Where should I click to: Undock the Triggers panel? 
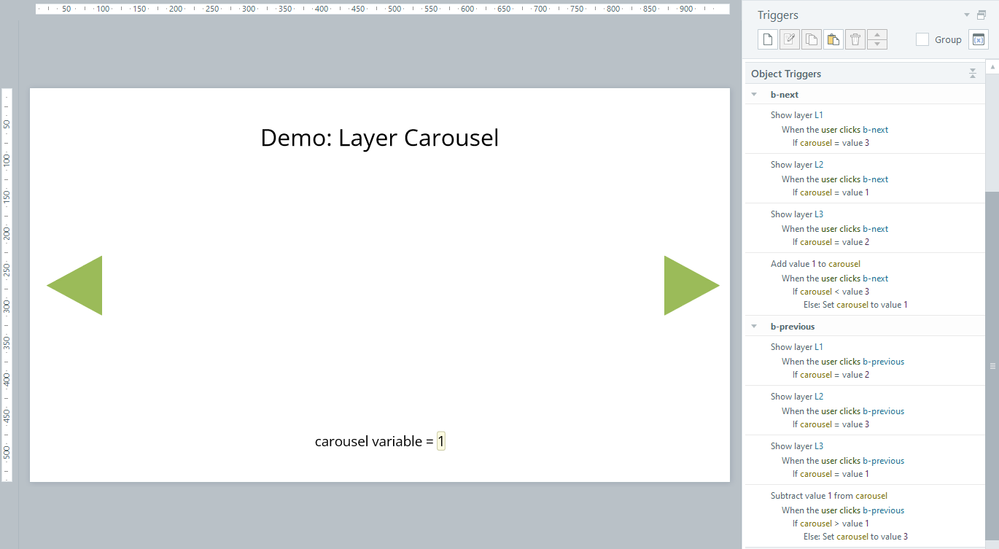(x=981, y=15)
